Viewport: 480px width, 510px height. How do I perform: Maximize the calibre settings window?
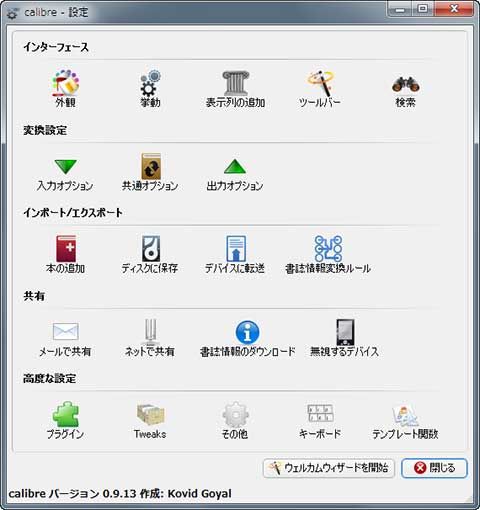click(x=423, y=9)
